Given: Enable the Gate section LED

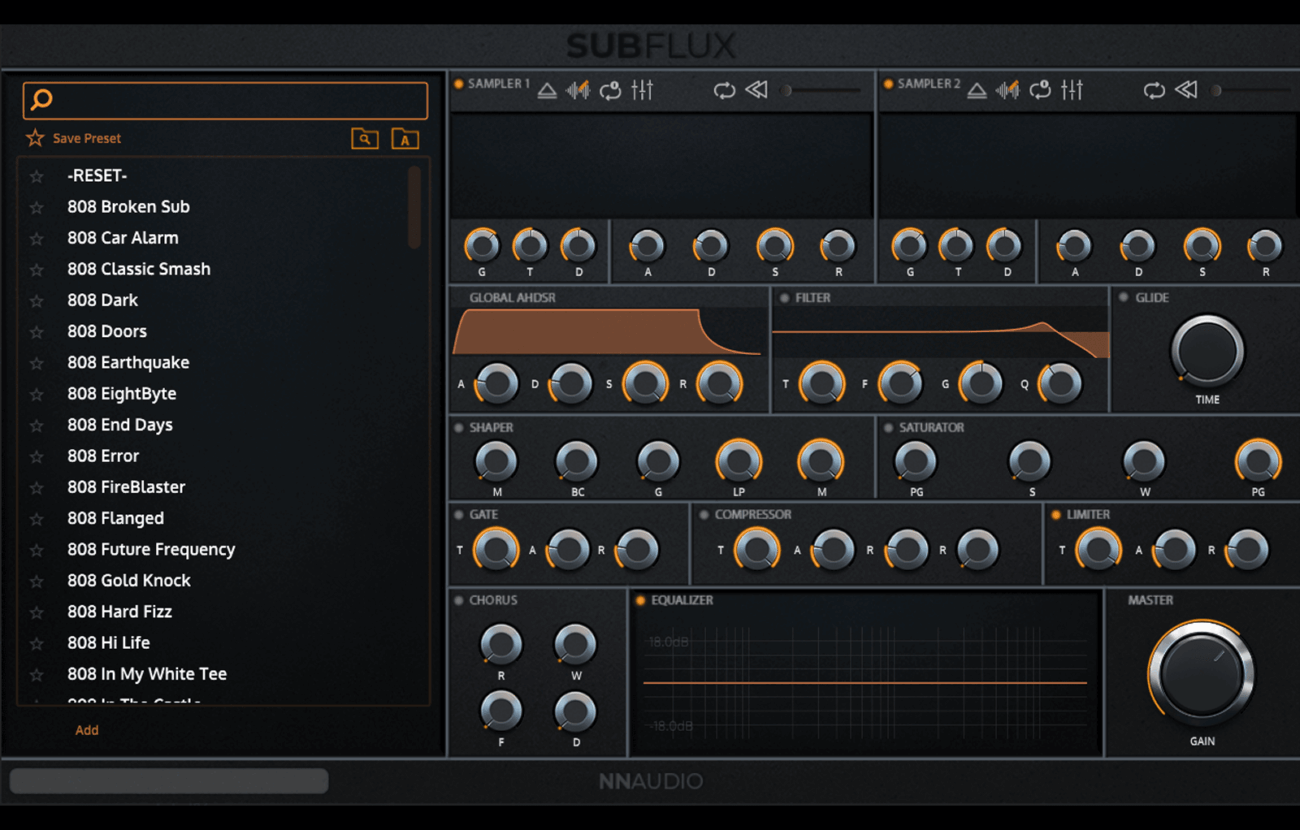Looking at the screenshot, I should click(x=458, y=515).
